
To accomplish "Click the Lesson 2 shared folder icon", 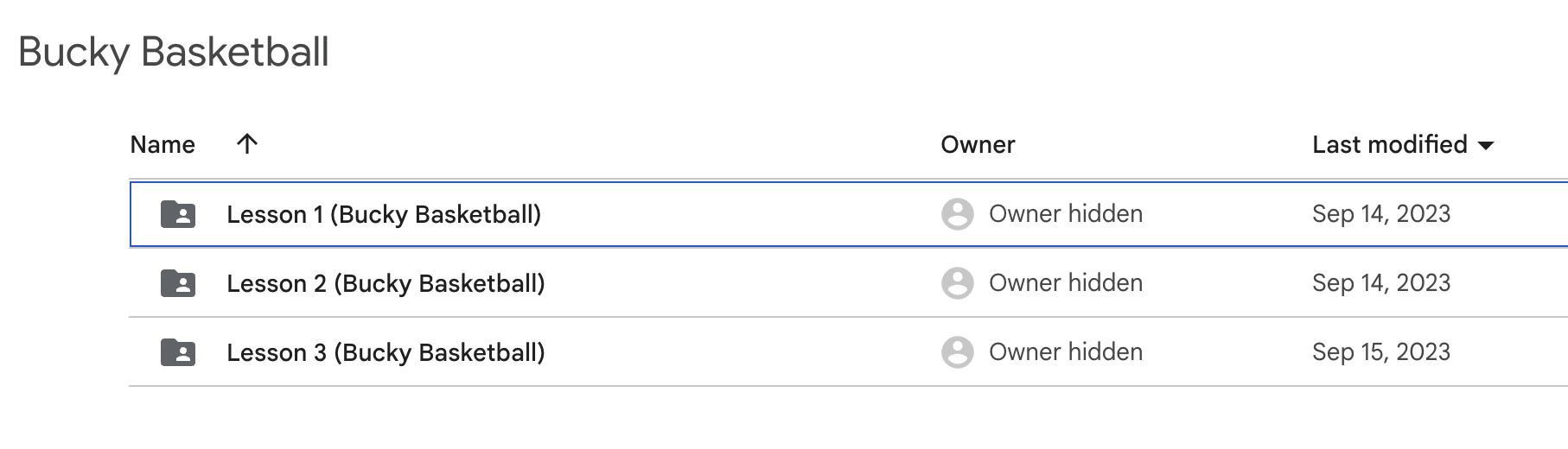I will tap(178, 283).
